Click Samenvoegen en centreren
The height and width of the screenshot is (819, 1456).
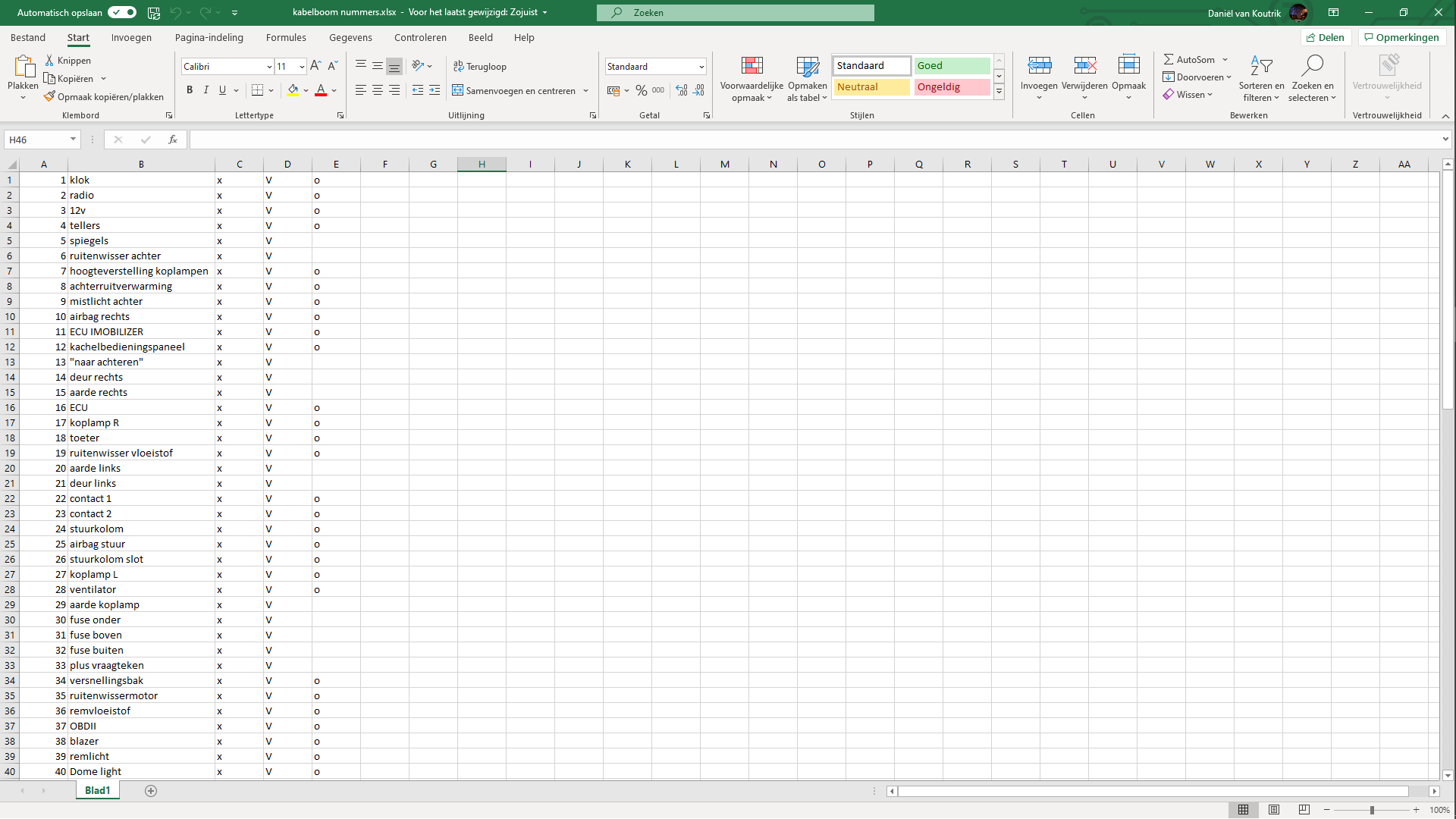[x=514, y=90]
